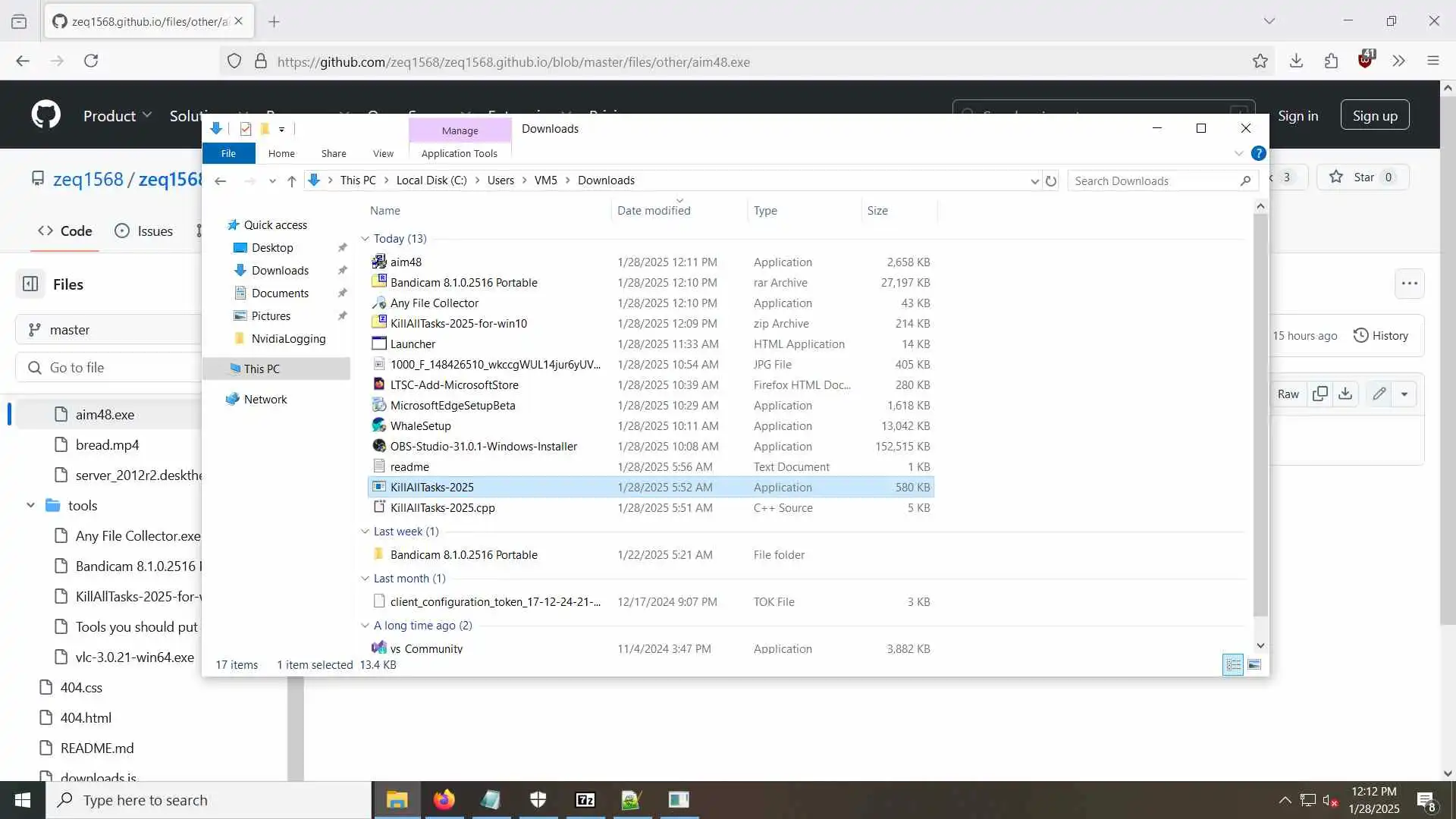This screenshot has height=819, width=1456.
Task: Click the GitHub Sign up button
Action: click(1374, 115)
